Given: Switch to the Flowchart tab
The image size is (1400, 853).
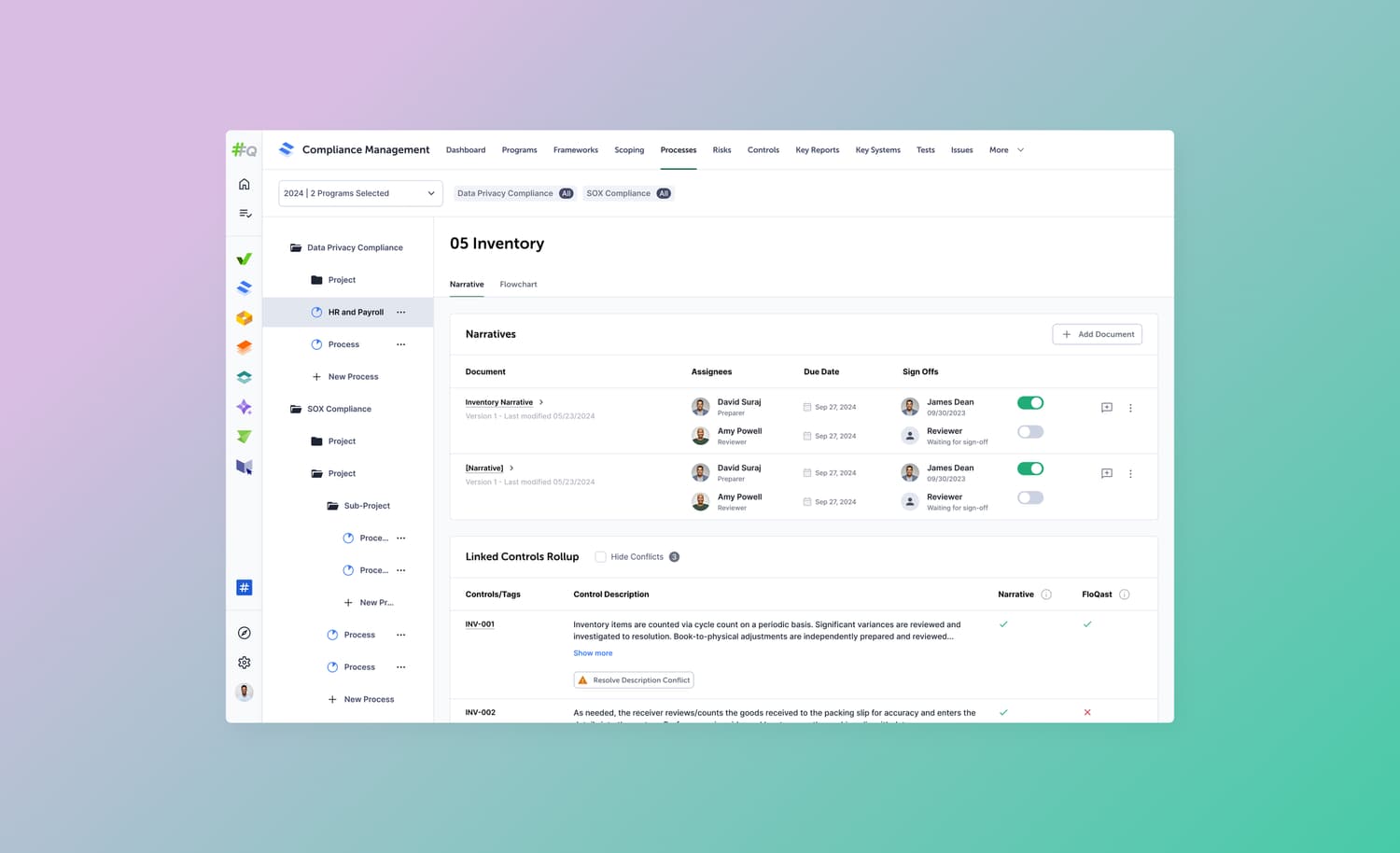Looking at the screenshot, I should pyautogui.click(x=518, y=285).
